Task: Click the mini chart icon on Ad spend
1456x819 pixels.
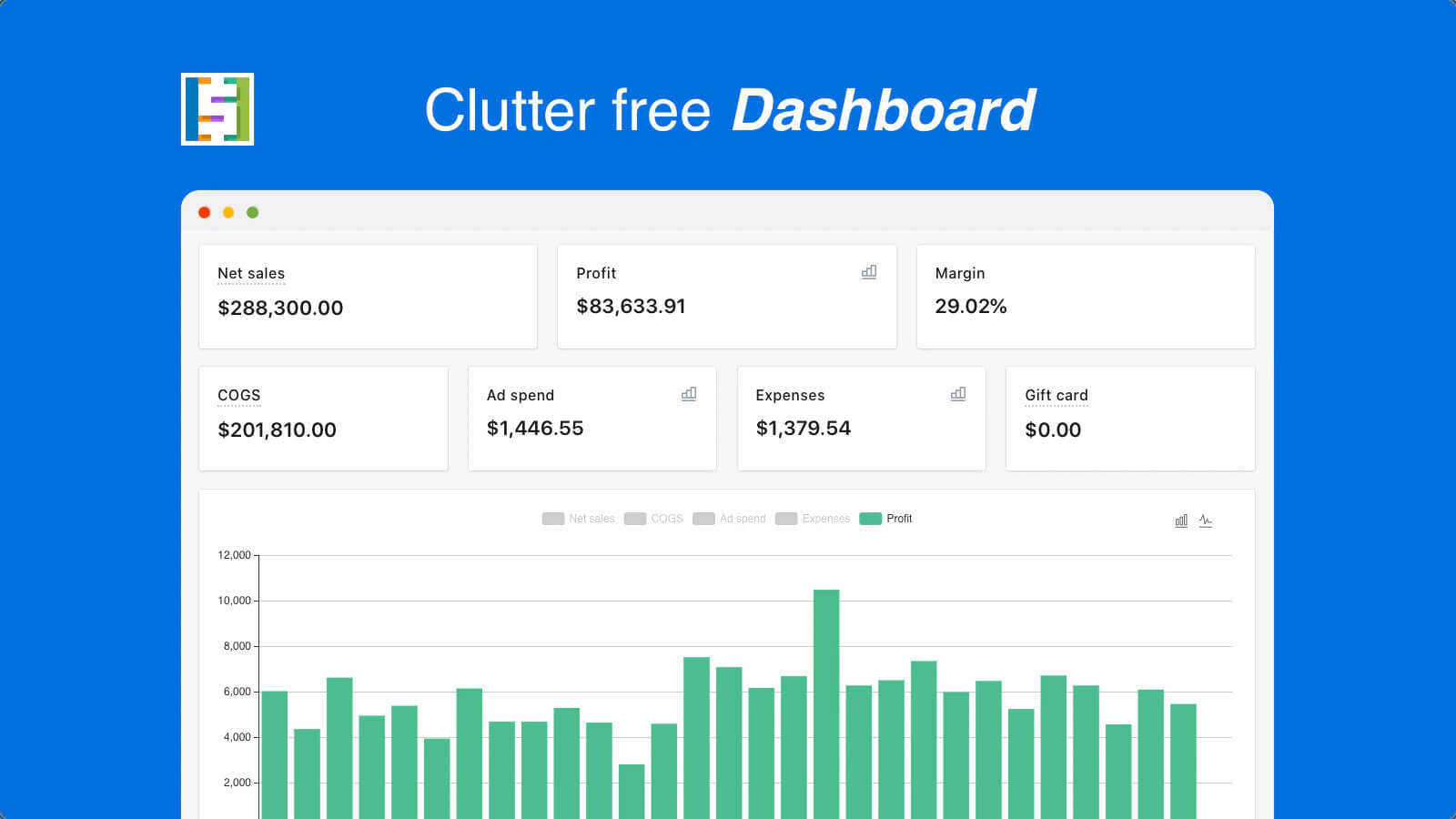Action: [x=688, y=394]
